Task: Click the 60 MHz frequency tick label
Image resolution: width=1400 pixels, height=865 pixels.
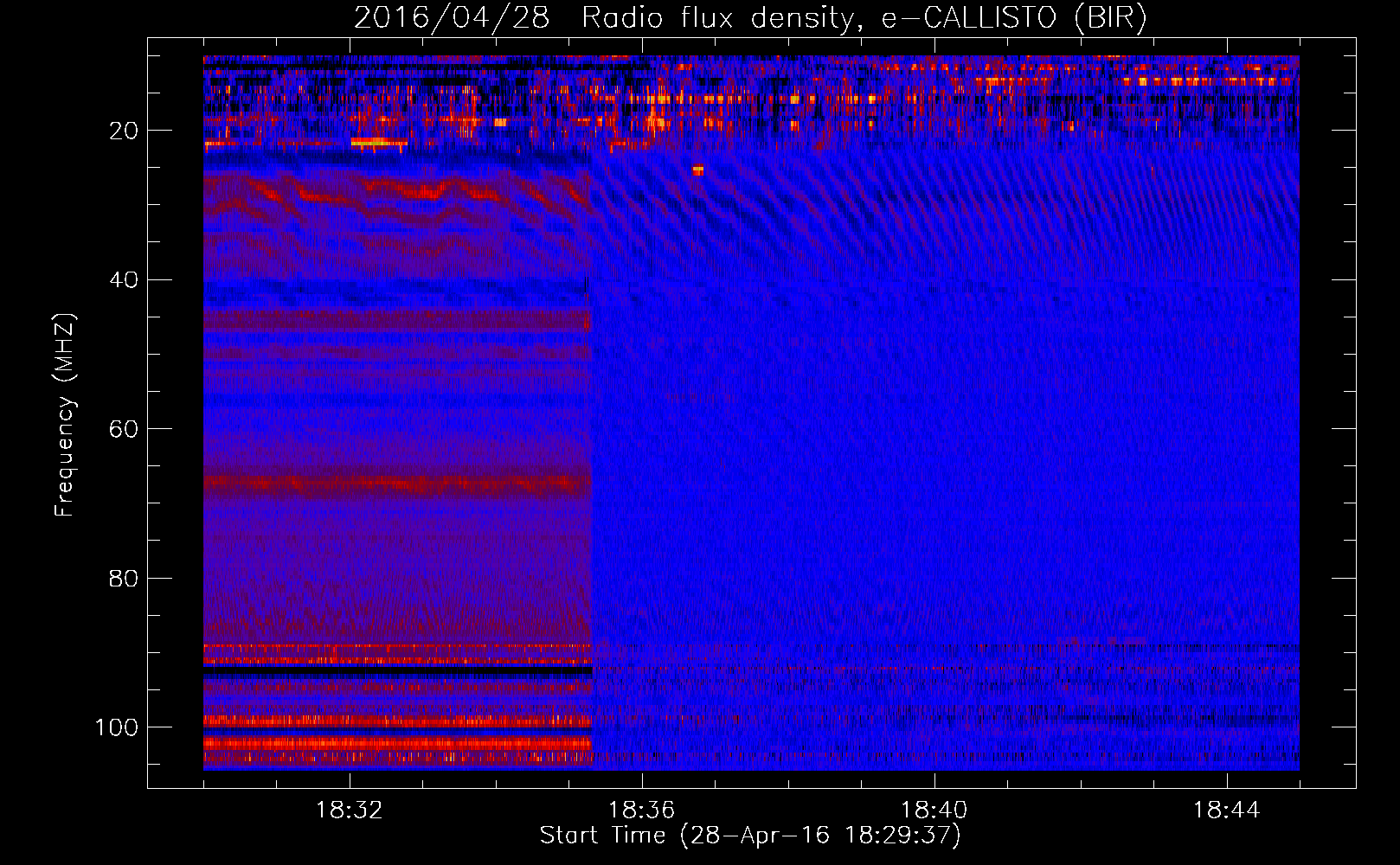Action: coord(124,429)
